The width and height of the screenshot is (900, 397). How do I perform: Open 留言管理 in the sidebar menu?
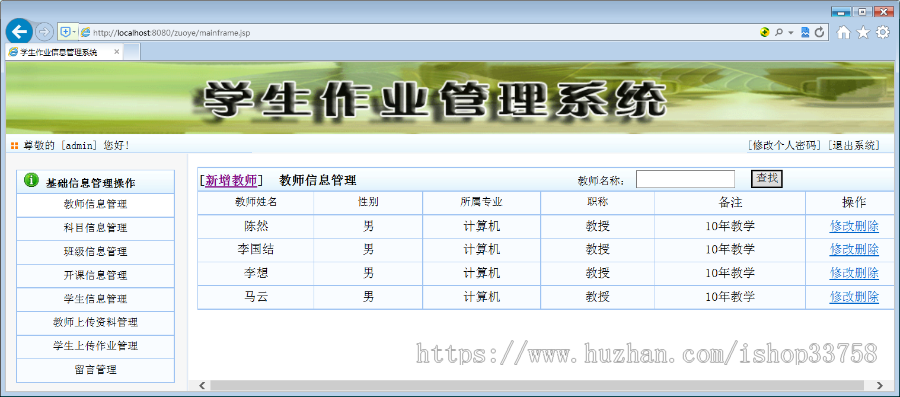[95, 370]
